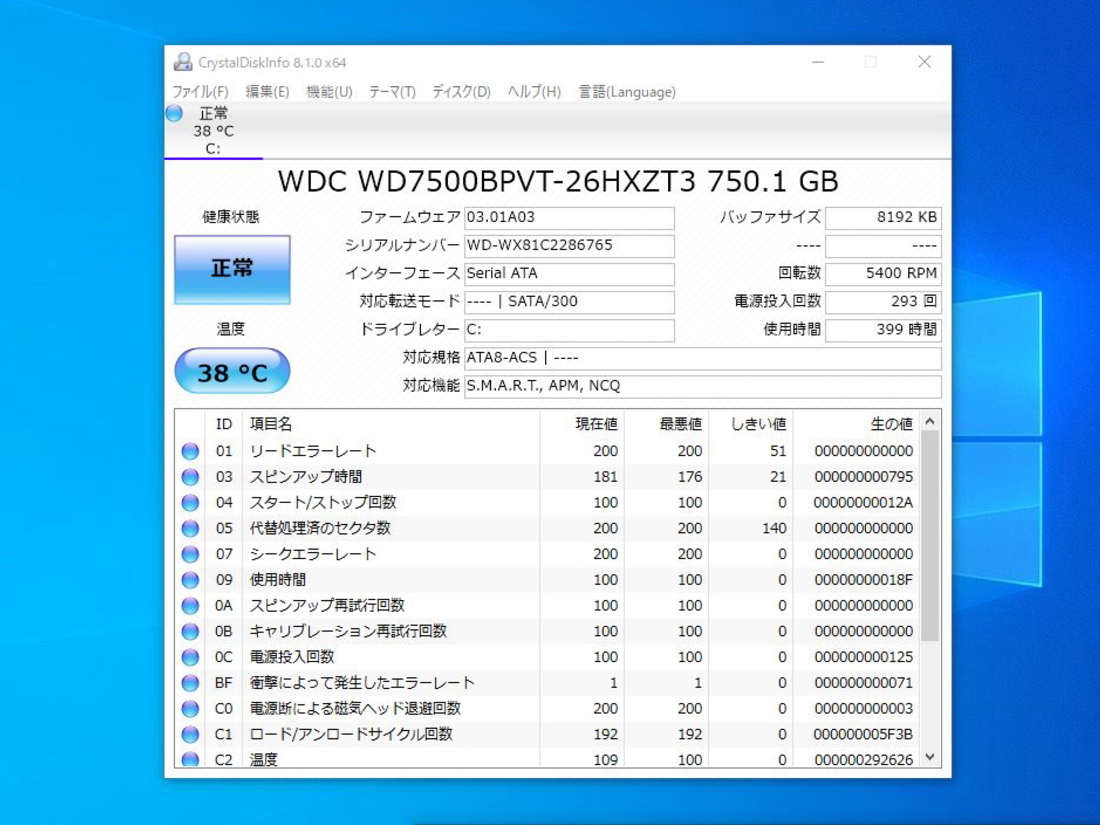Click the drive letter field C:
Viewport: 1100px width, 825px height.
569,330
